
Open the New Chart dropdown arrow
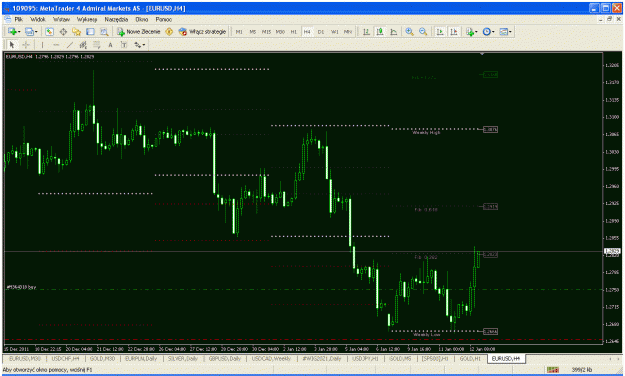[x=19, y=32]
